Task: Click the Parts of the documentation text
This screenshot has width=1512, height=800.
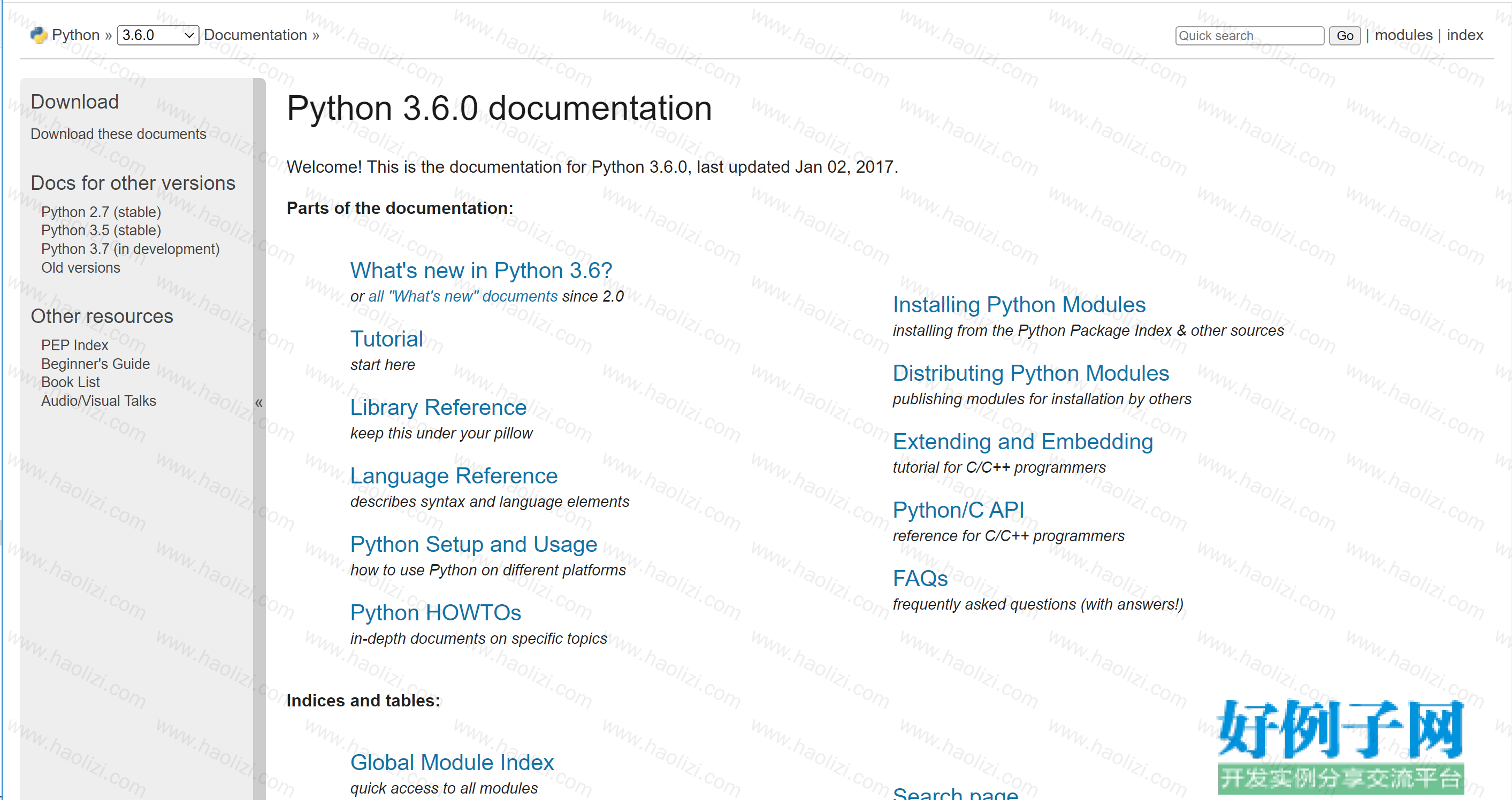Action: pyautogui.click(x=400, y=208)
